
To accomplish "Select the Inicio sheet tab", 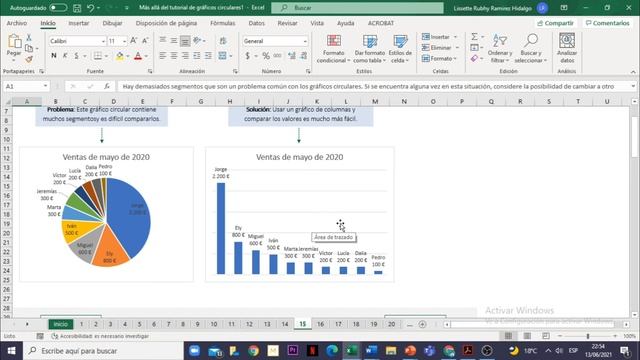I will 61,324.
